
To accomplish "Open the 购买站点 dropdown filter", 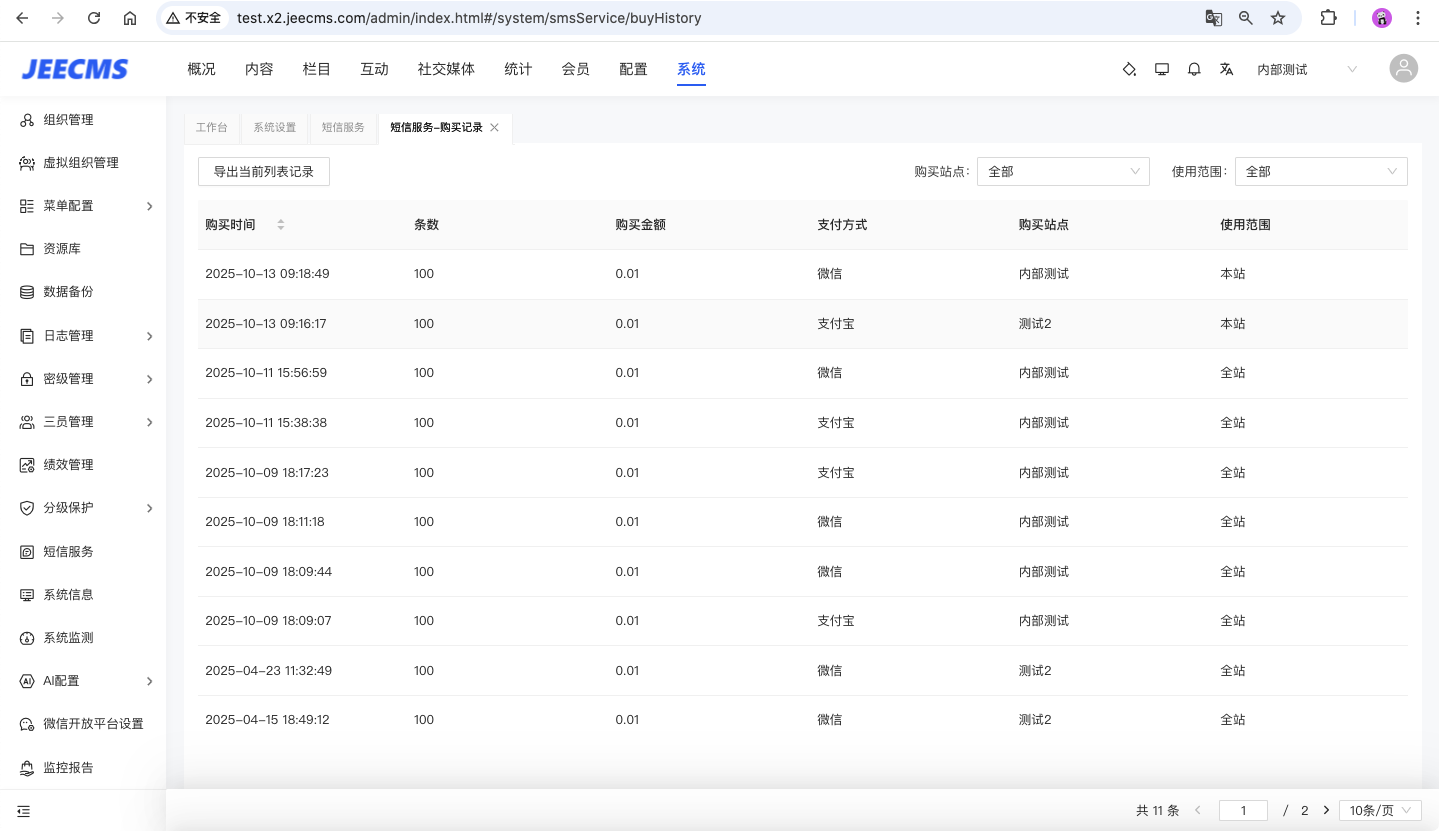I will pyautogui.click(x=1062, y=172).
